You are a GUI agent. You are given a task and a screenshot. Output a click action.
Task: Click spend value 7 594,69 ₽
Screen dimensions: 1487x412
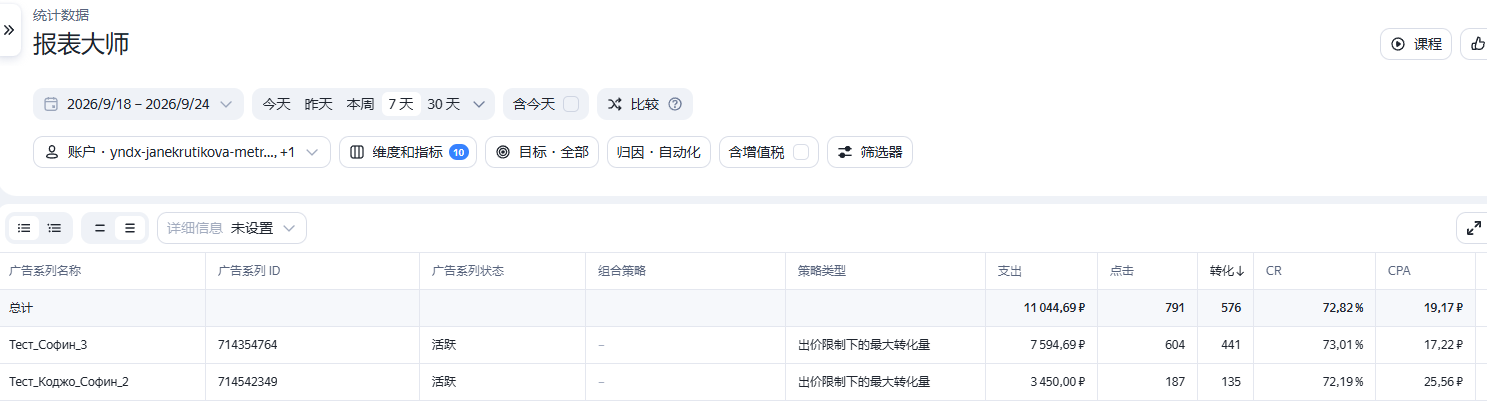1058,345
